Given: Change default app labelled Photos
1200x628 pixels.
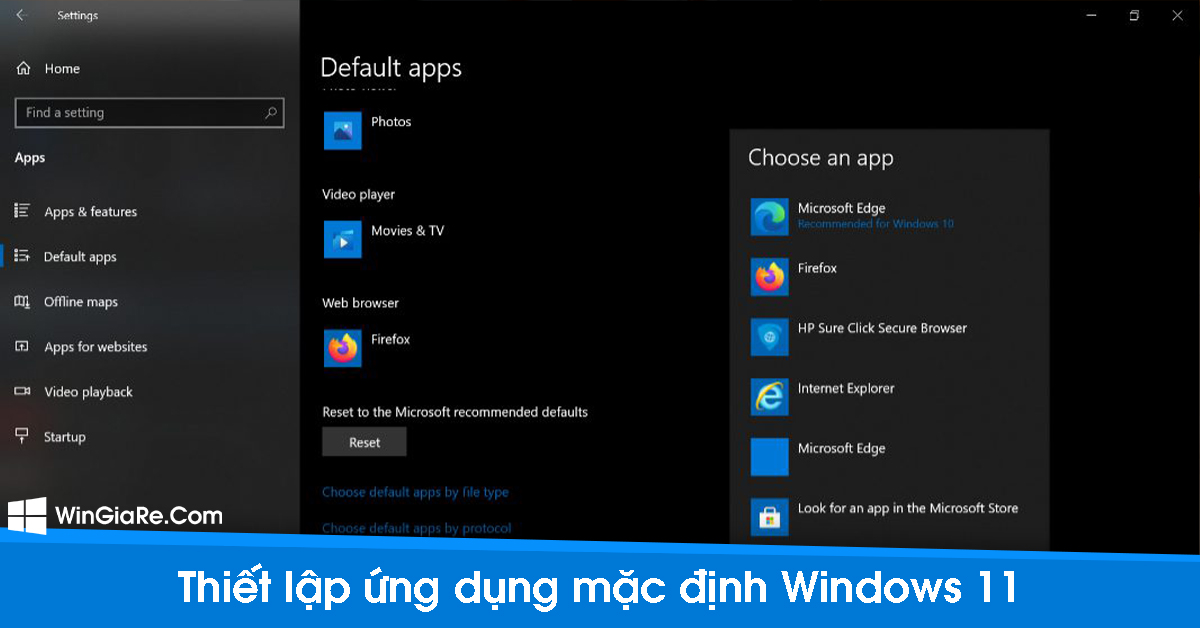Looking at the screenshot, I should 391,122.
